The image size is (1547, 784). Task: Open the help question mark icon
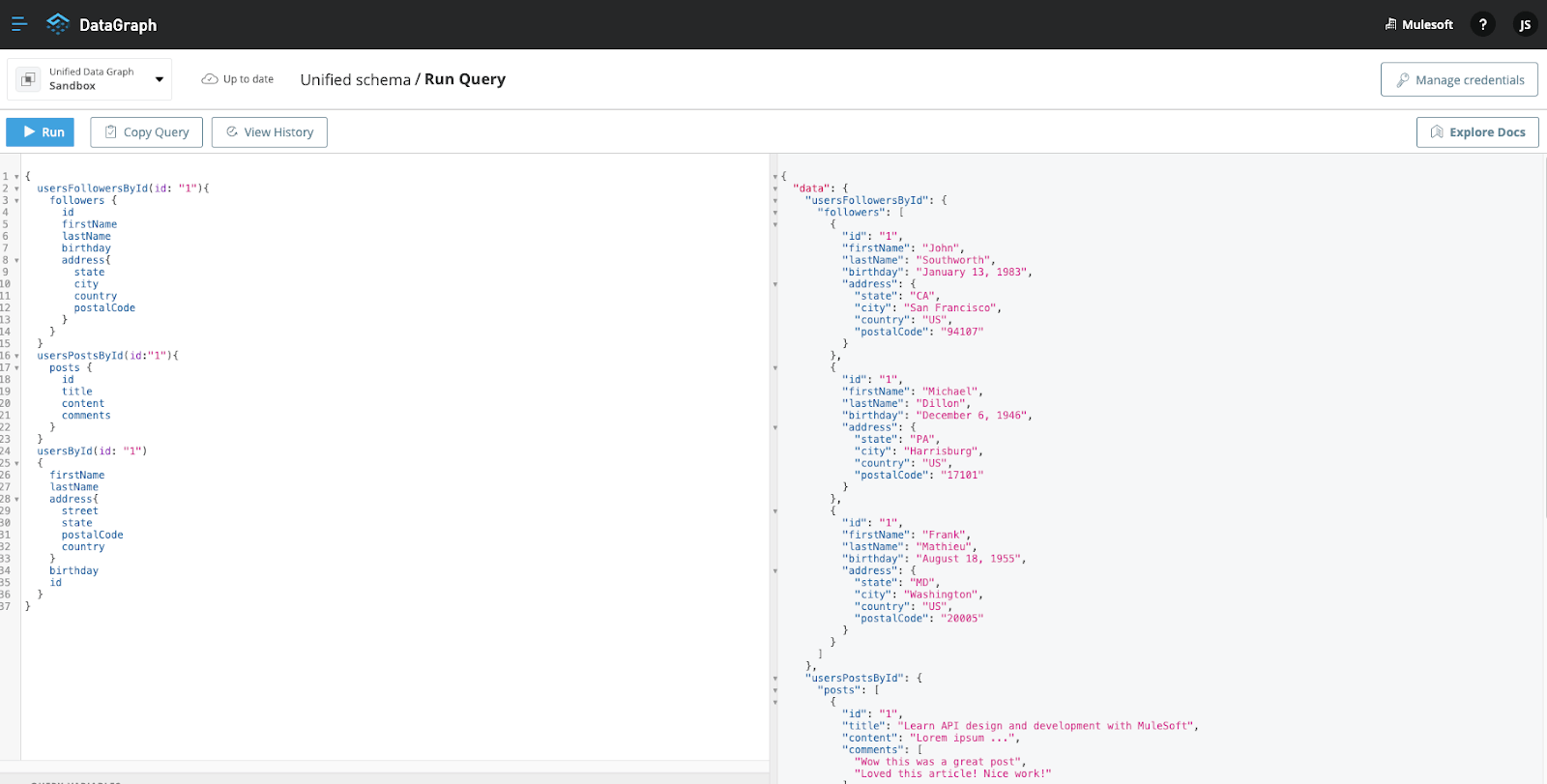click(1482, 24)
